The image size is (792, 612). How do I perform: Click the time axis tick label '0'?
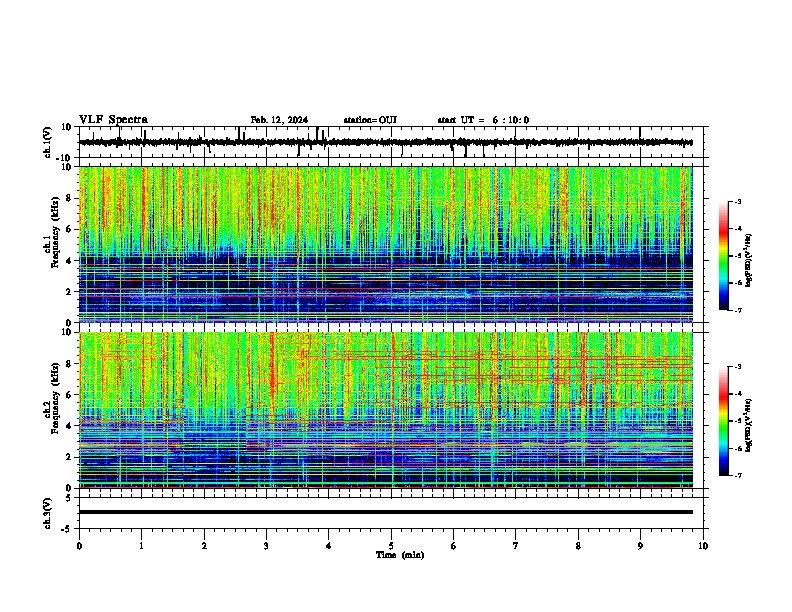pyautogui.click(x=79, y=546)
